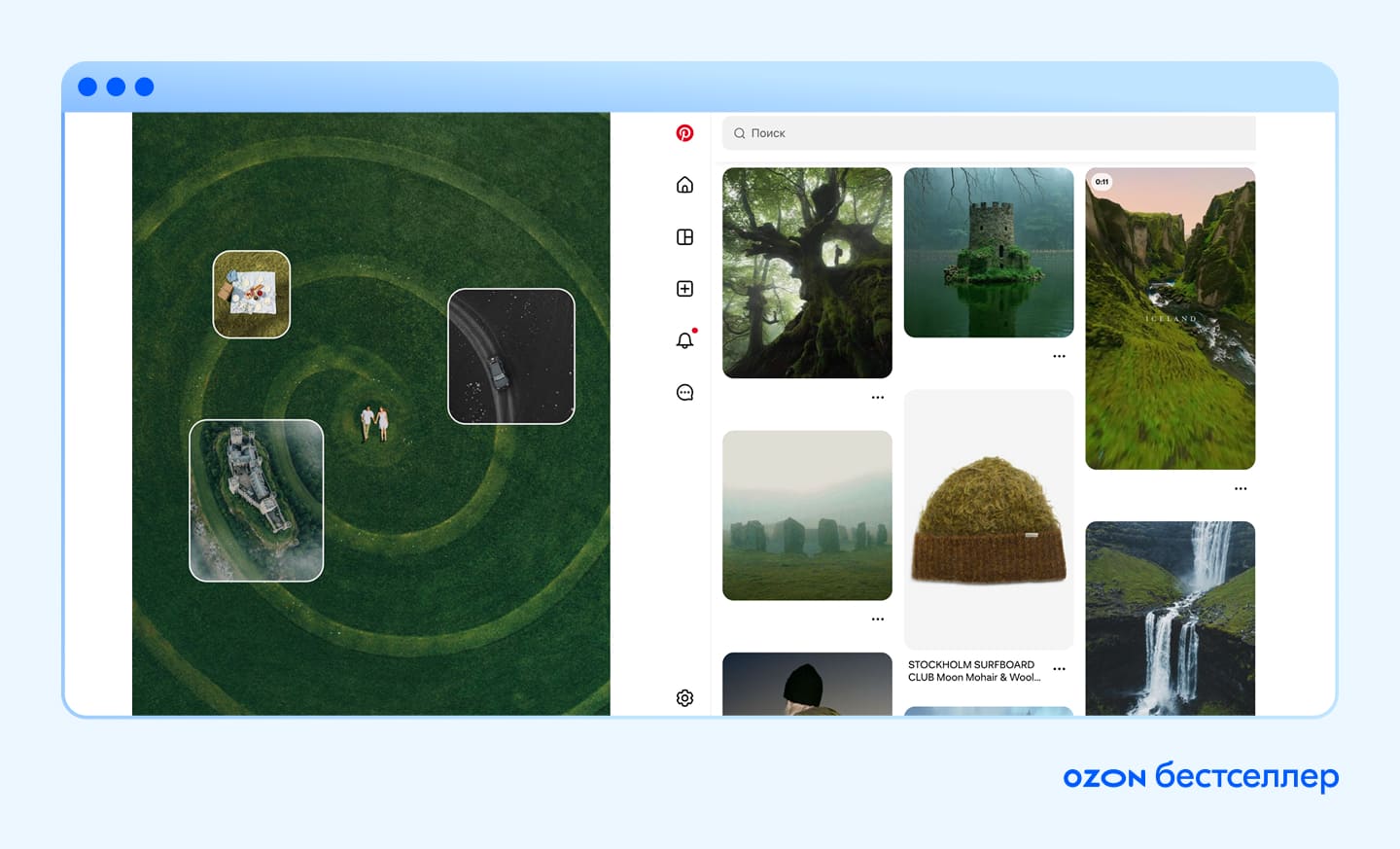
Task: Open the mossy tree pin
Action: tap(807, 273)
